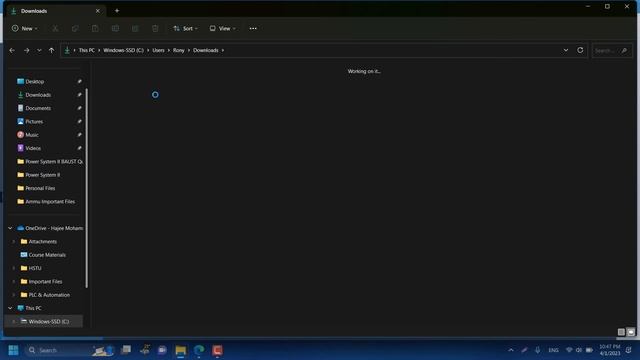Expand the address bar history dropdown
Image resolution: width=640 pixels, height=360 pixels.
click(x=566, y=50)
